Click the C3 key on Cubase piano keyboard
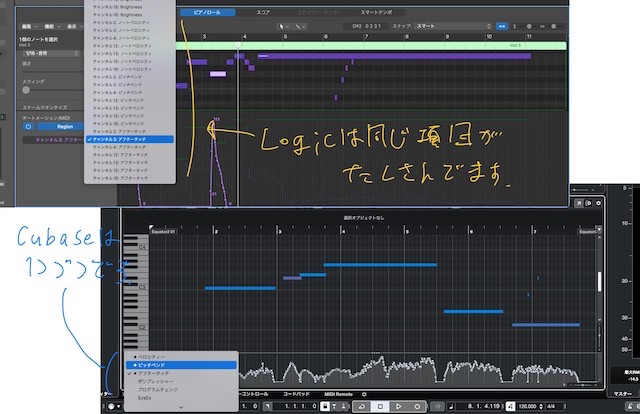This screenshot has width=640, height=414. pos(136,288)
